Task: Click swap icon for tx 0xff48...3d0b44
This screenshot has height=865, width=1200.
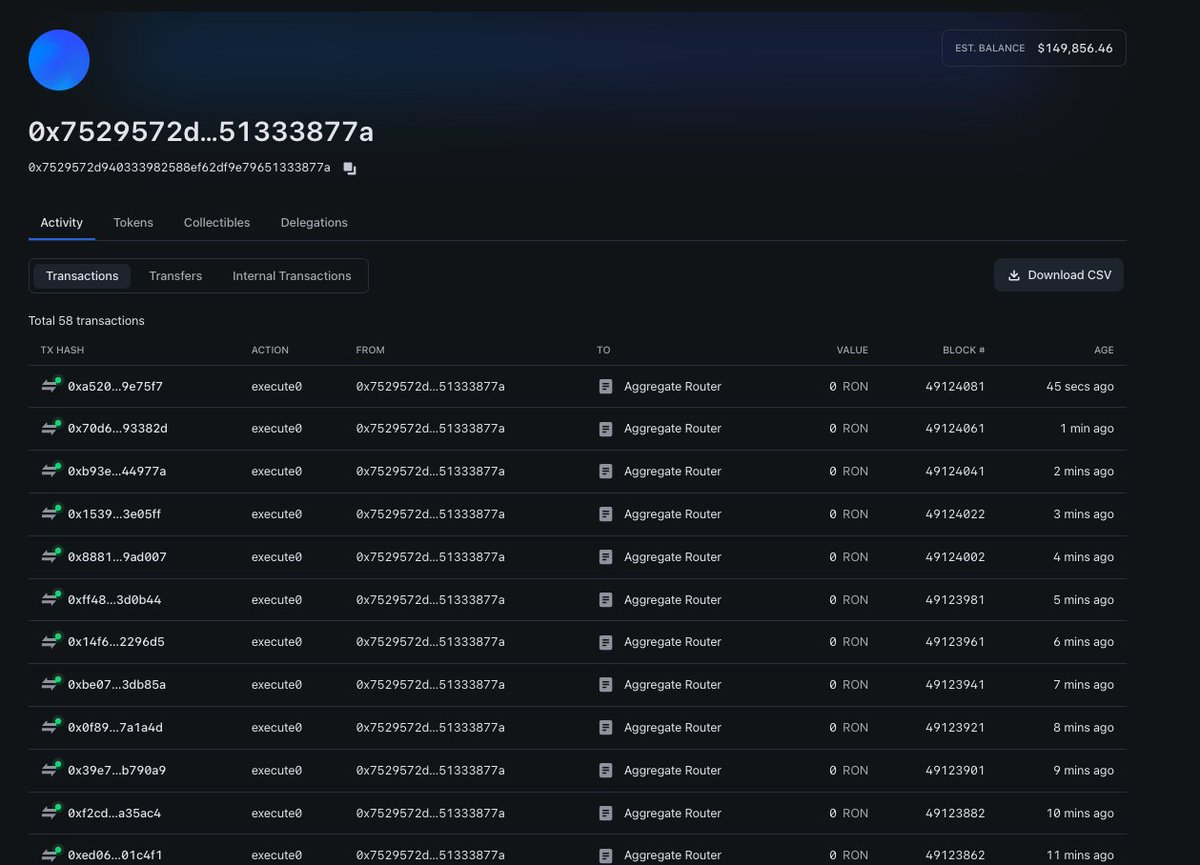Action: click(x=50, y=600)
